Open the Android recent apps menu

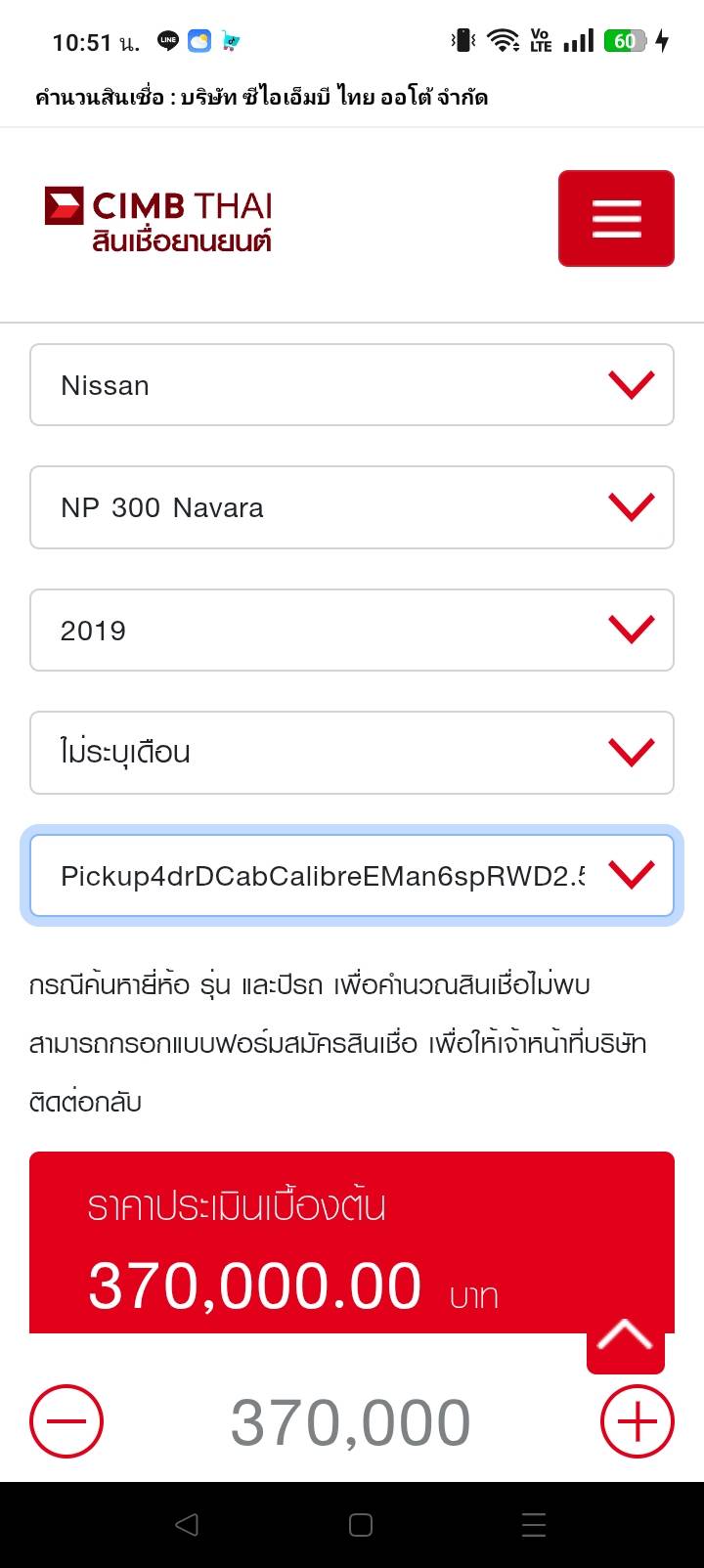click(x=533, y=1525)
